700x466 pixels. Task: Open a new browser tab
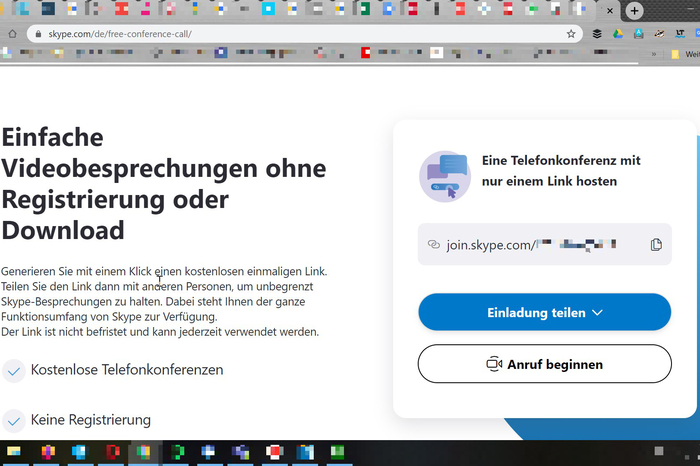click(634, 11)
